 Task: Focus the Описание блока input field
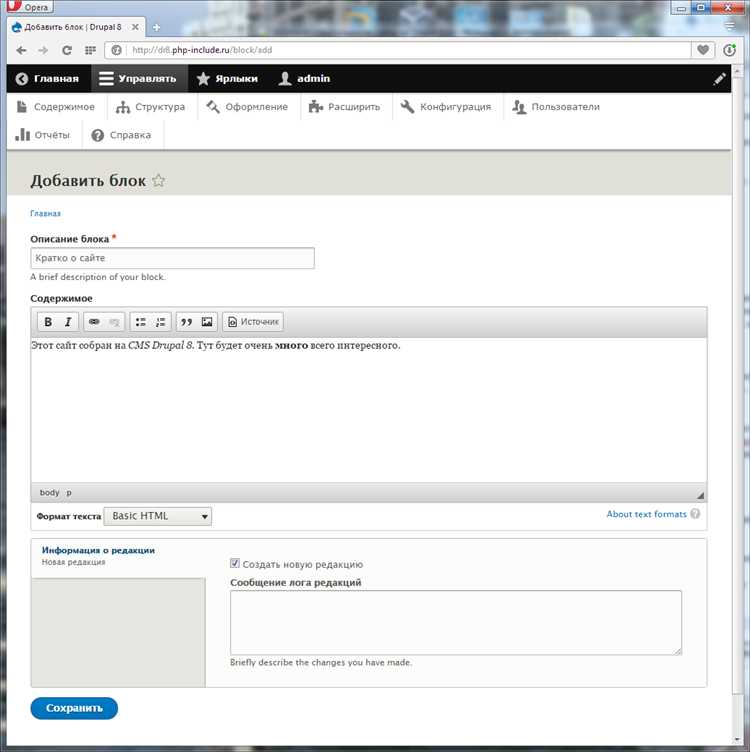coord(173,258)
